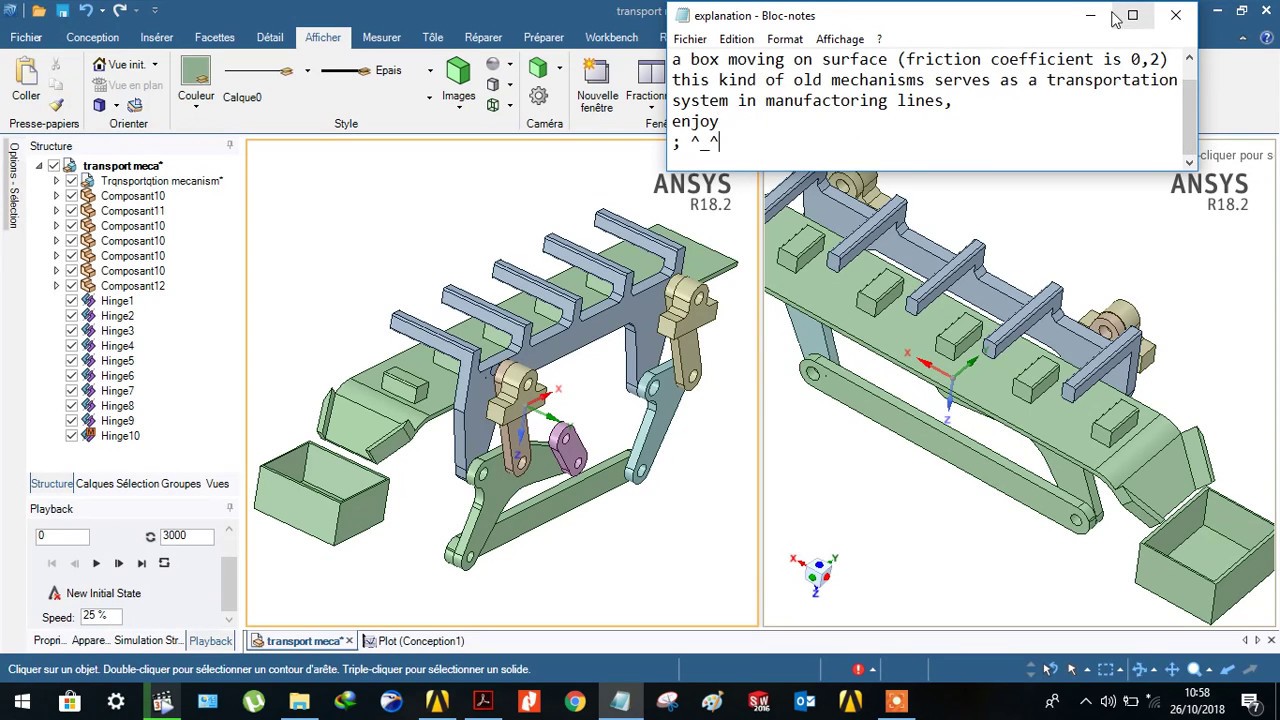
Task: Open the Conception ribbon tab
Action: [92, 37]
